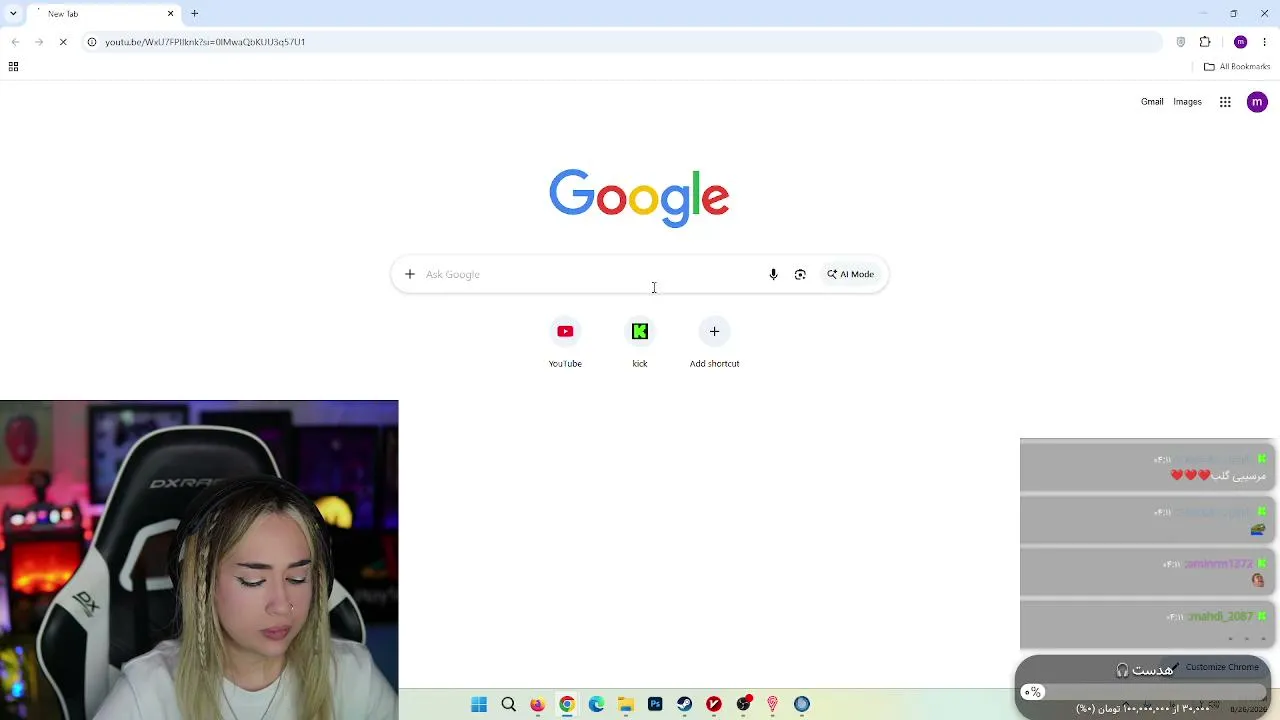The image size is (1280, 720).
Task: Open the Images link
Action: tap(1187, 102)
